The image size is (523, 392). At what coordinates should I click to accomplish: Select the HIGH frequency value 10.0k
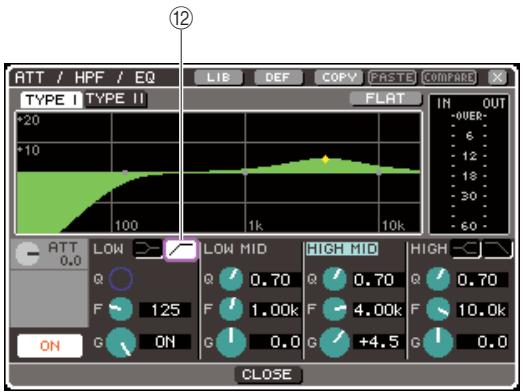[482, 310]
